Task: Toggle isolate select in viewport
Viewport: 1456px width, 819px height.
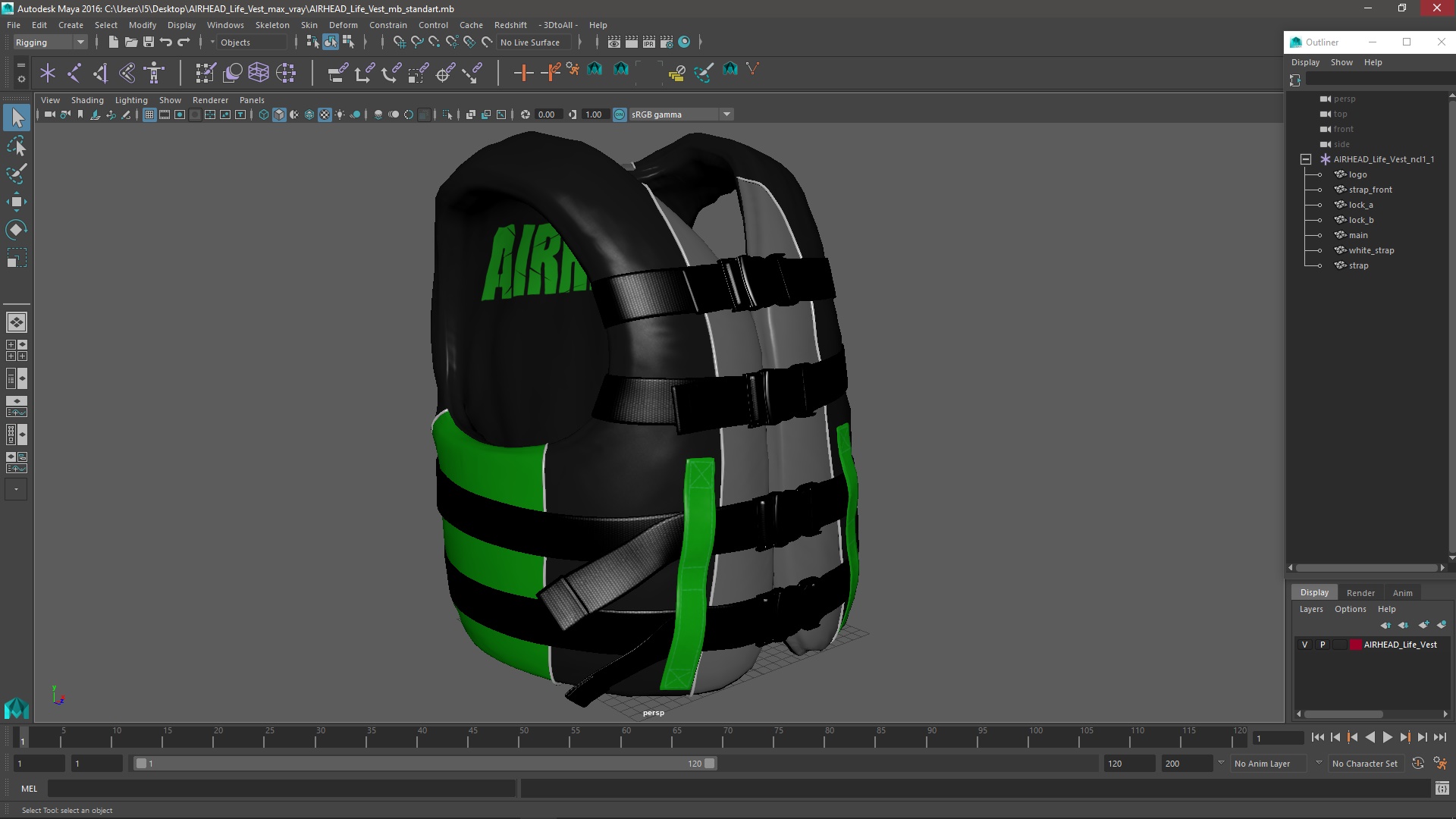Action: [x=447, y=115]
